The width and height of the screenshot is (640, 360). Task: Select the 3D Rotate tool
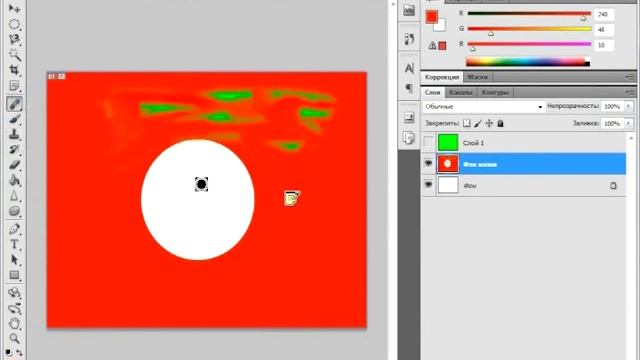pos(14,292)
